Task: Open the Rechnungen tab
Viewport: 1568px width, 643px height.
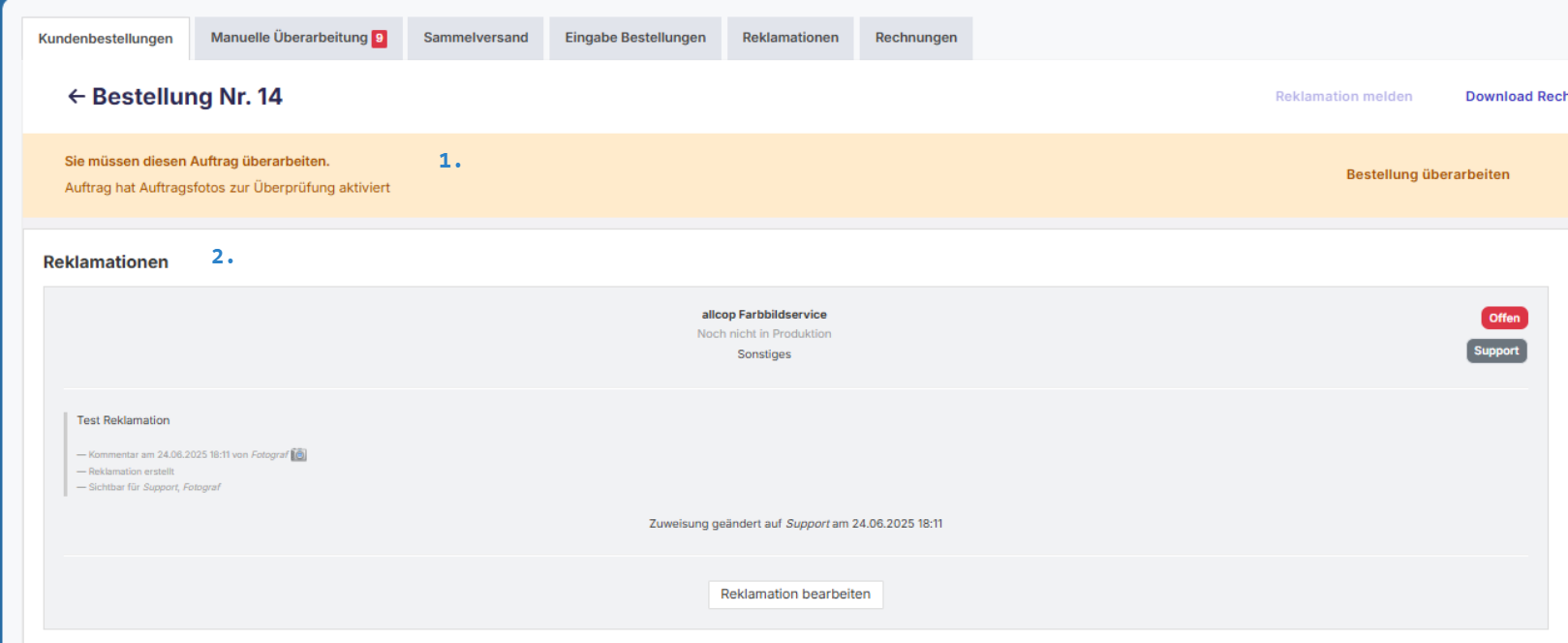Action: pos(916,38)
